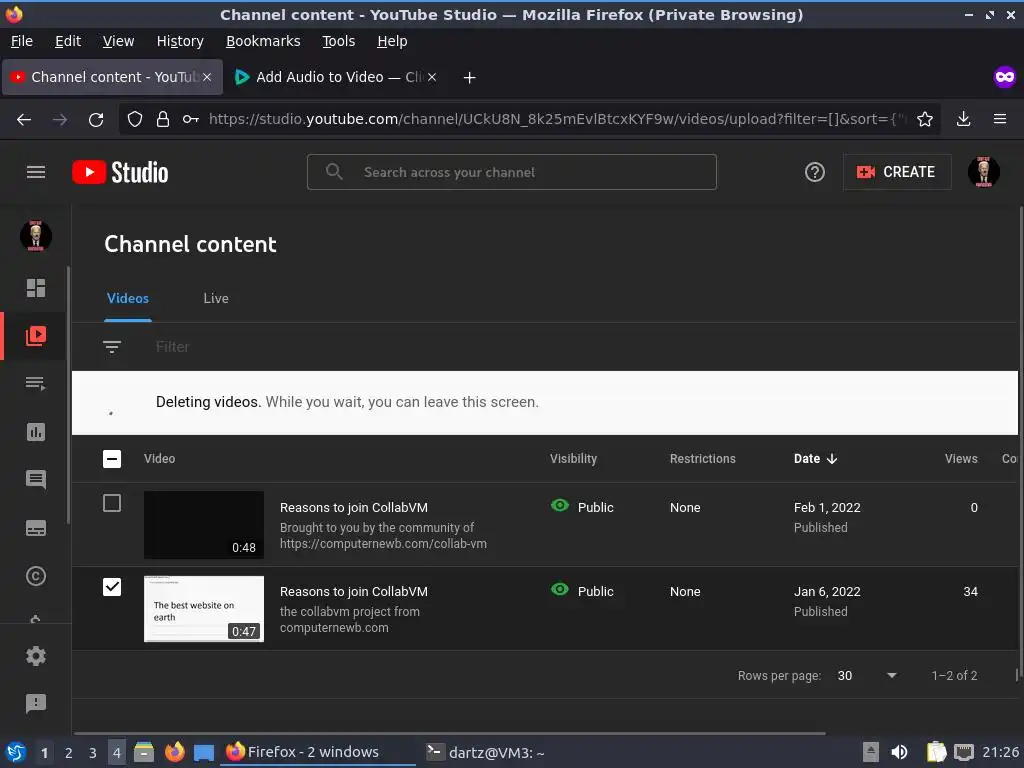Click the taskbar clock showing 21:26

tap(1000, 752)
